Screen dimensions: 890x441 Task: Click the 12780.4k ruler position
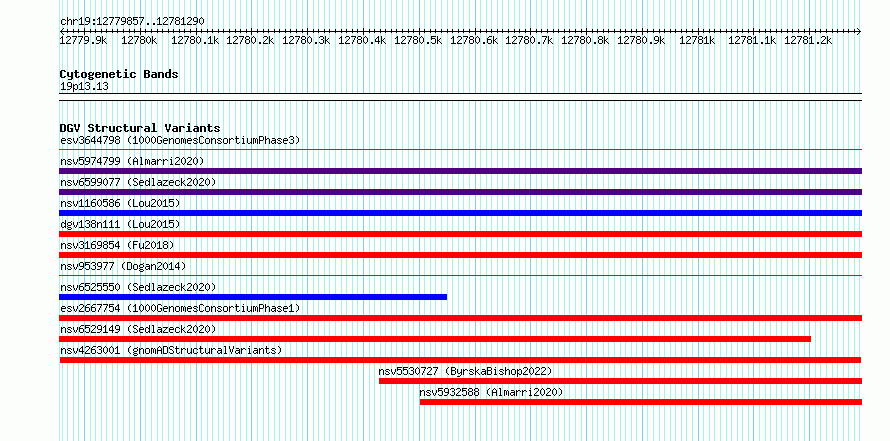pyautogui.click(x=362, y=40)
